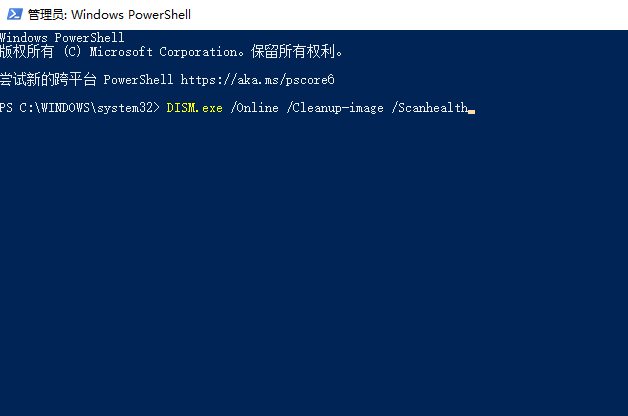Viewport: 628px width, 416px height.
Task: Click the "/Cleanup-image" parameter
Action: 337,108
